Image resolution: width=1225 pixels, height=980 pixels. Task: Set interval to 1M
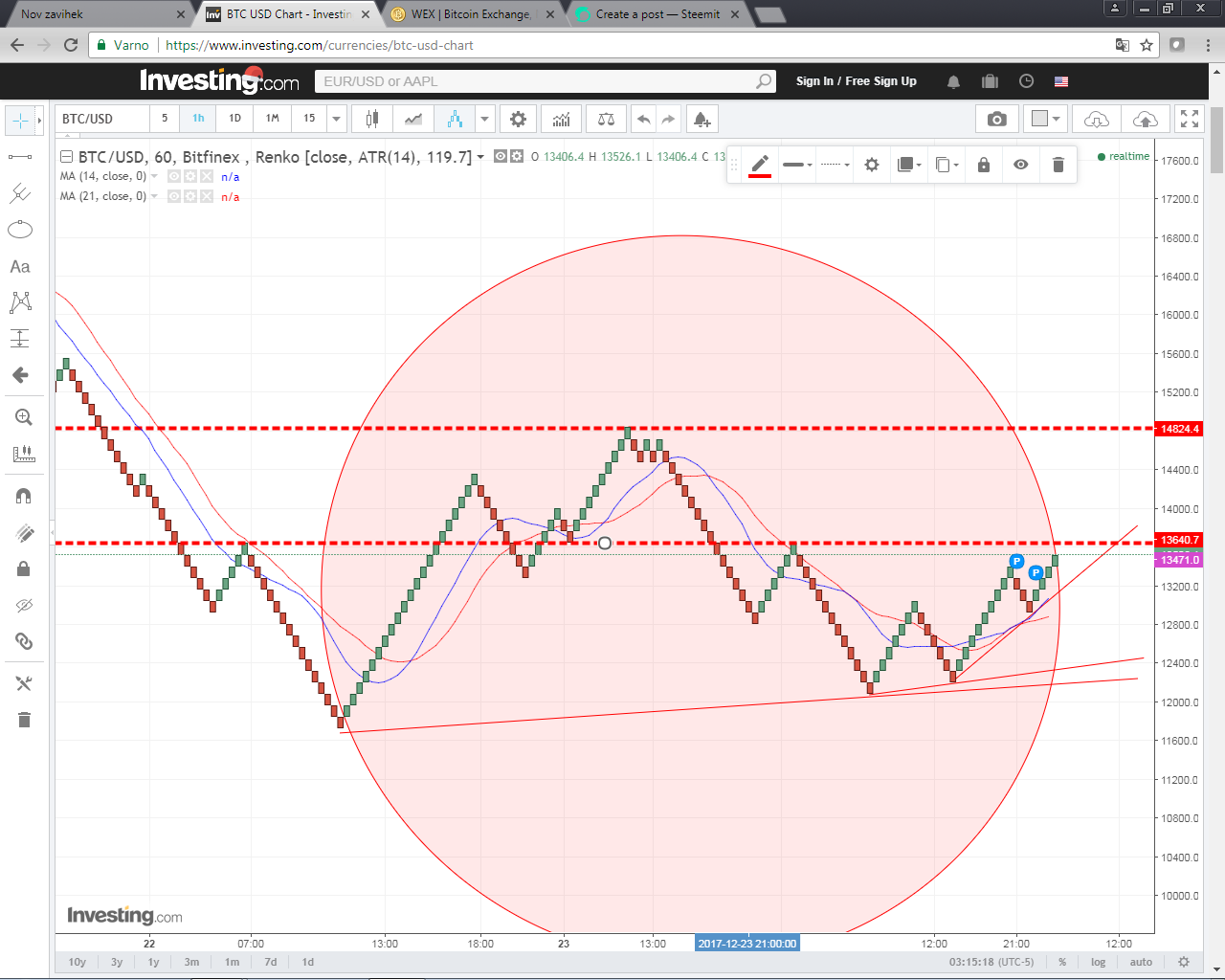pyautogui.click(x=273, y=119)
